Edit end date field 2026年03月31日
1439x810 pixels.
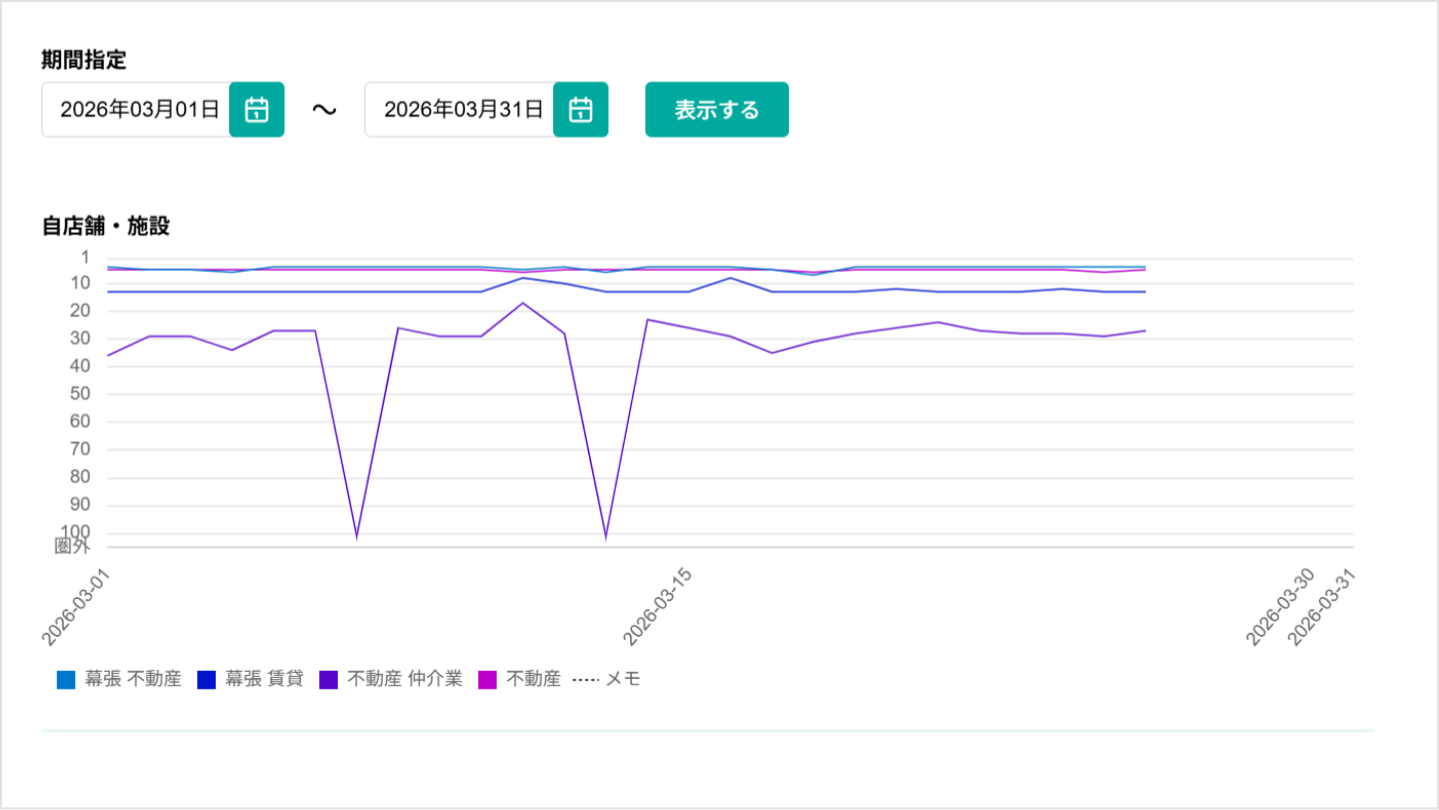pos(460,109)
